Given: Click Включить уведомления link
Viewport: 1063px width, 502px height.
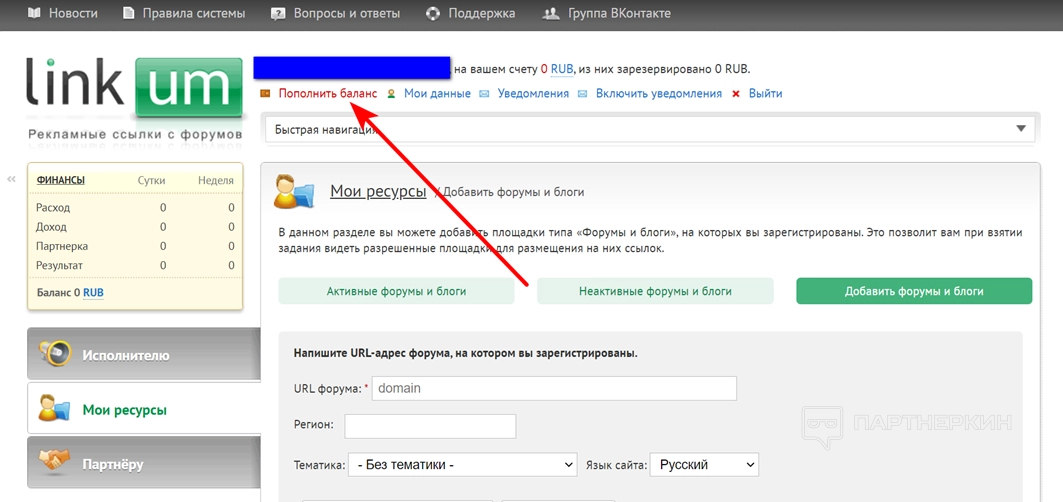Looking at the screenshot, I should 659,94.
